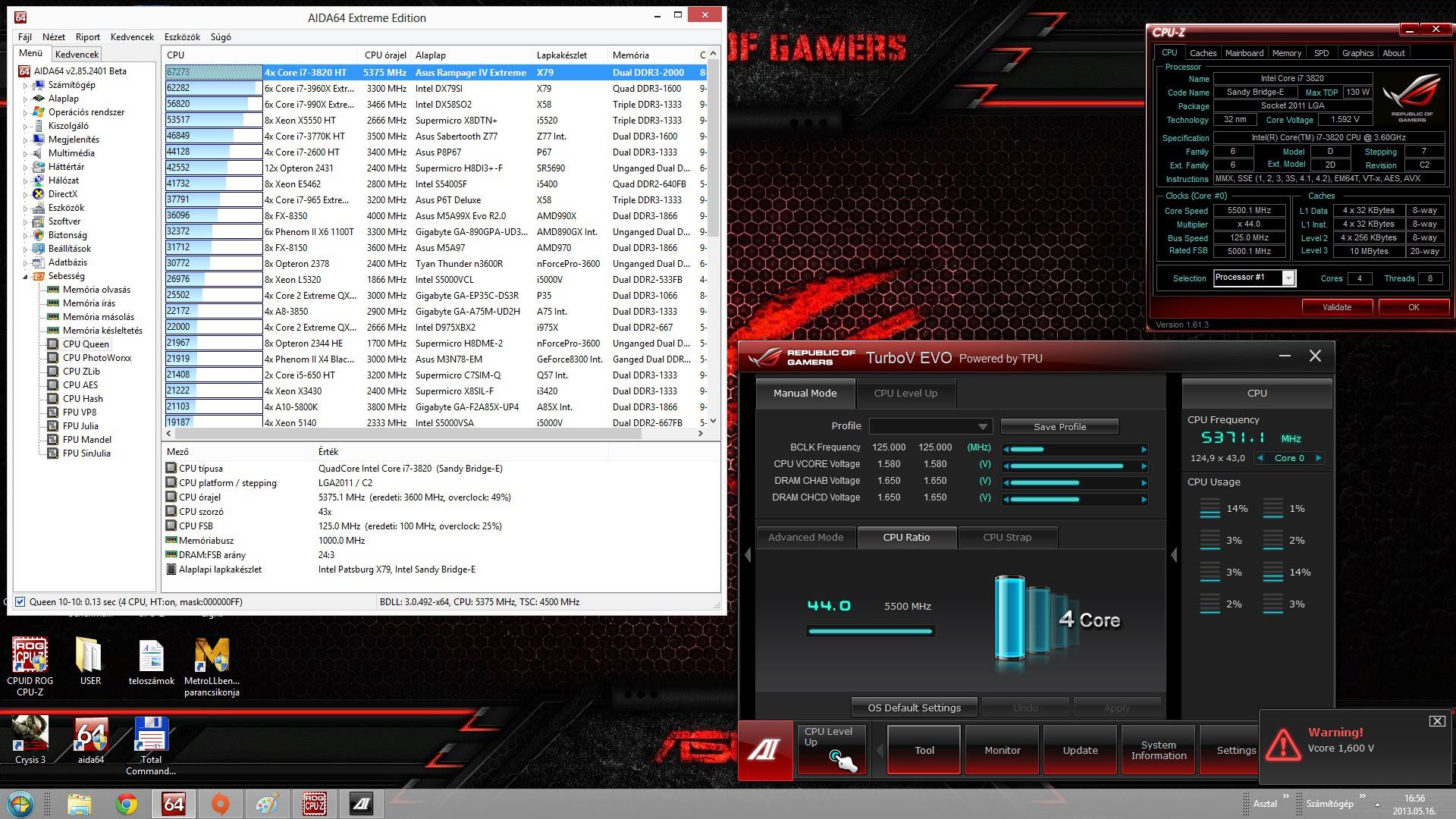Close the Vcore warning popup
The height and width of the screenshot is (819, 1456).
coord(1436,721)
